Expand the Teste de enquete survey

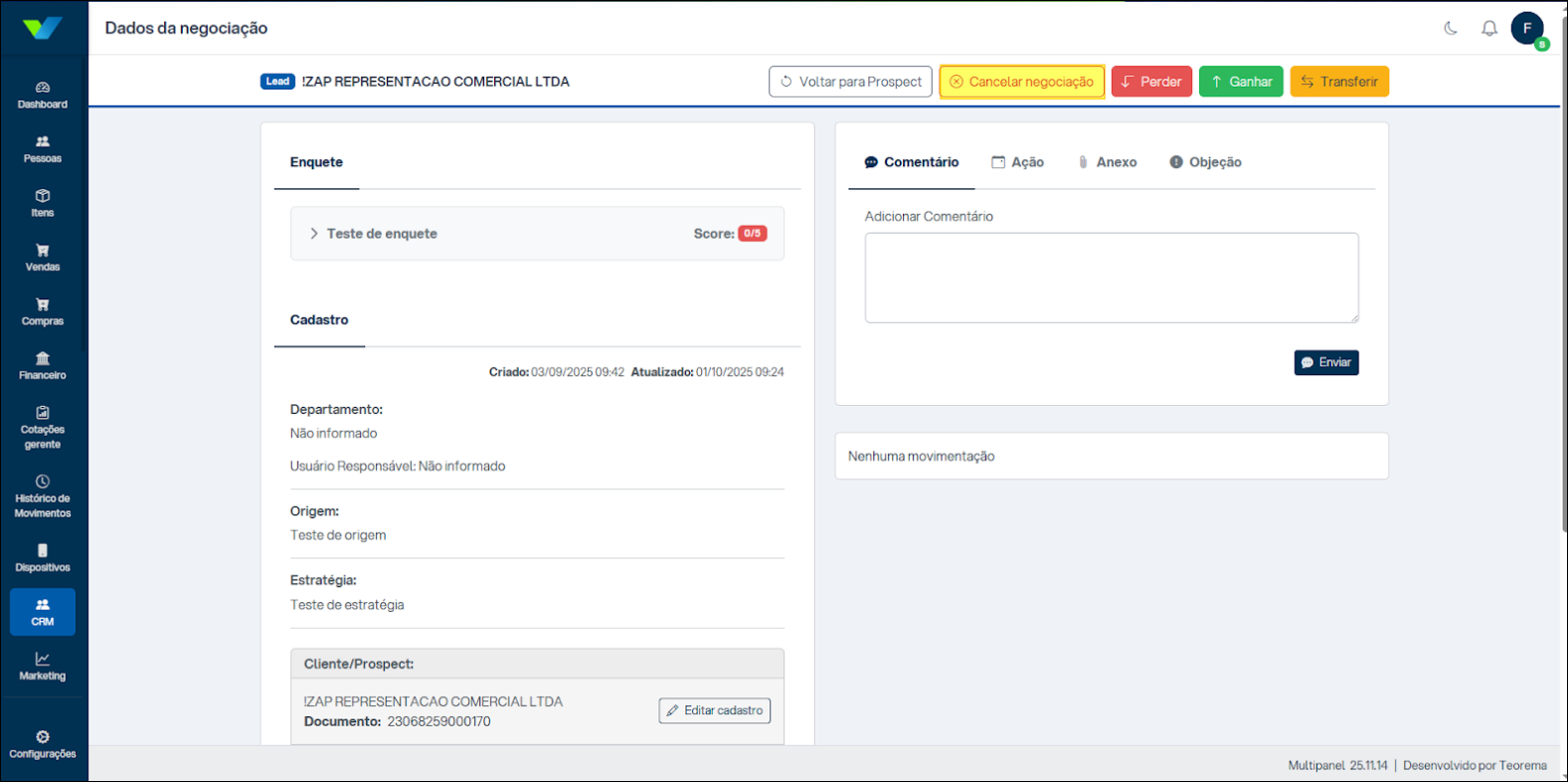pos(314,234)
